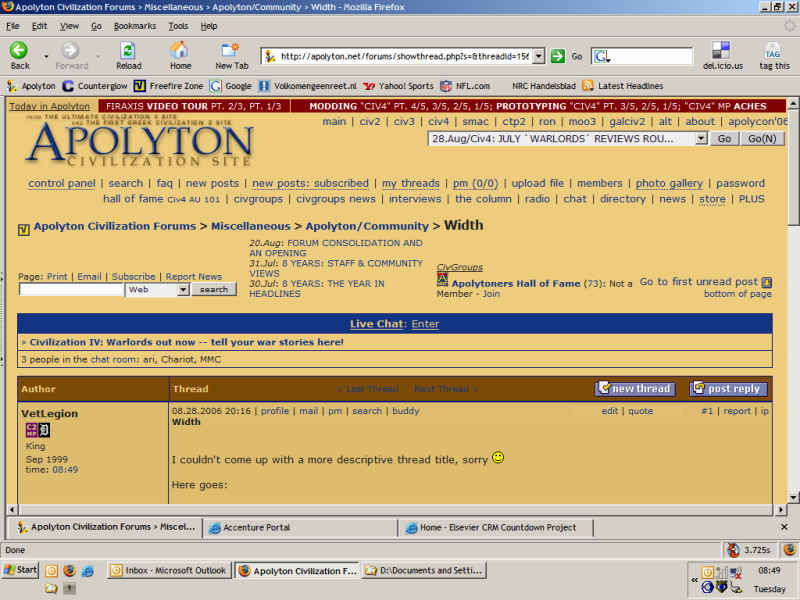Open the Tools menu
800x600 pixels.
[178, 26]
